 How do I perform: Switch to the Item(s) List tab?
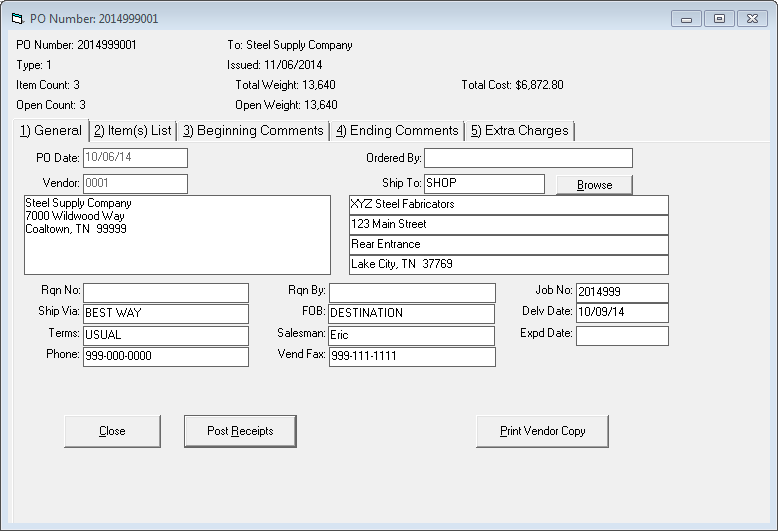coord(132,131)
